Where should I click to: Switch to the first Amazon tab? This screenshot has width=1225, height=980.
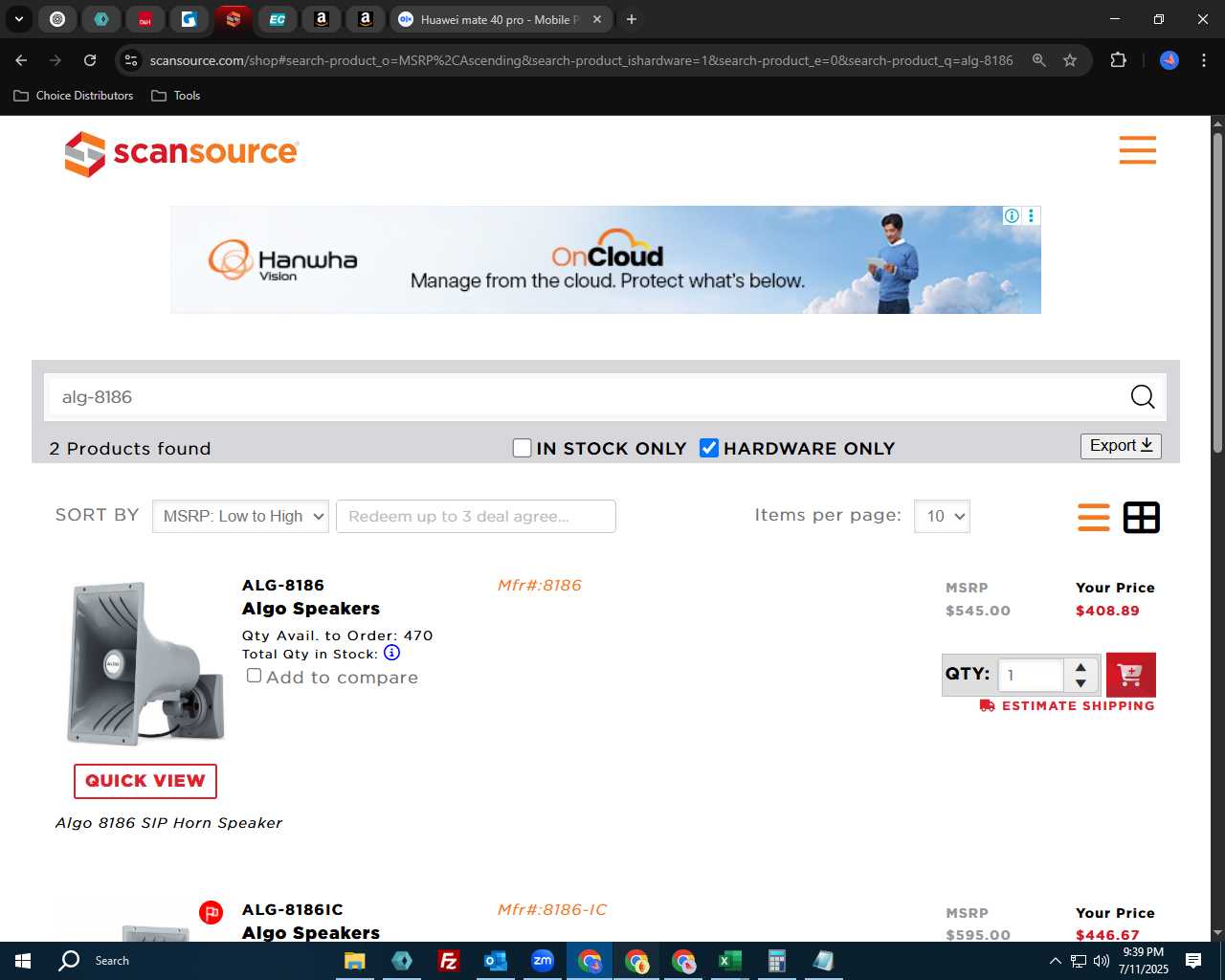tap(321, 19)
